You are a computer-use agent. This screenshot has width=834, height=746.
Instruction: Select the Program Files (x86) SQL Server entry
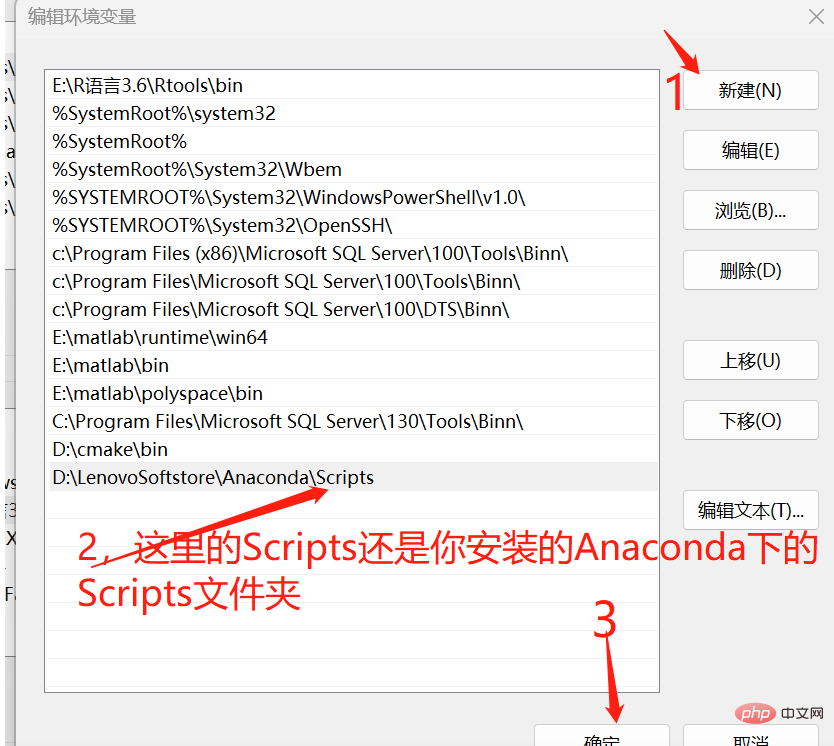[352, 253]
